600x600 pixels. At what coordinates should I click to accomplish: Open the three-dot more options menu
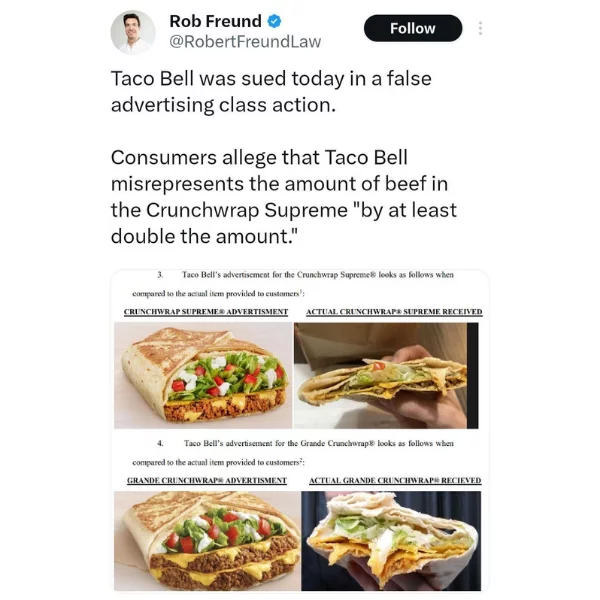pyautogui.click(x=480, y=28)
